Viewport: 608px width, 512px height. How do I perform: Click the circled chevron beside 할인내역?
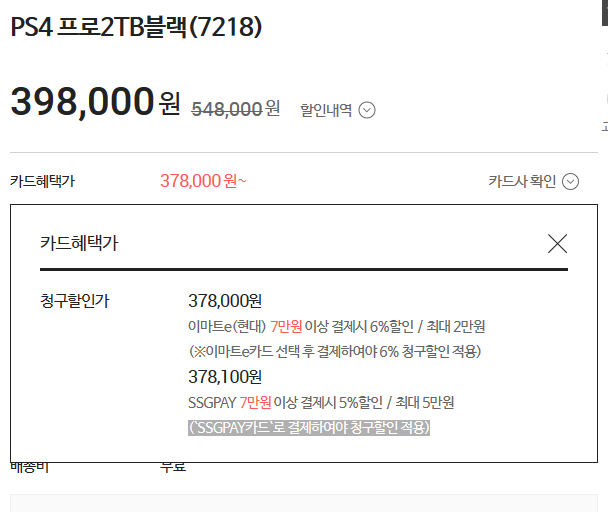click(367, 110)
